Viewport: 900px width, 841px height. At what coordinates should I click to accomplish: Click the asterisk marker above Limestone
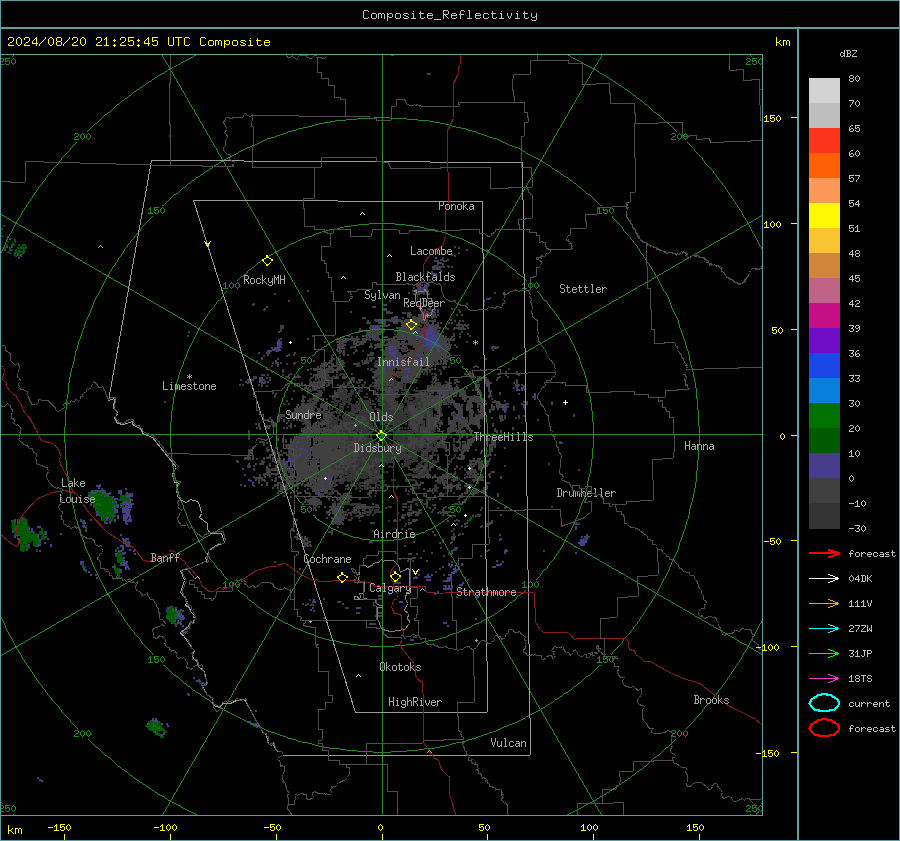point(189,377)
